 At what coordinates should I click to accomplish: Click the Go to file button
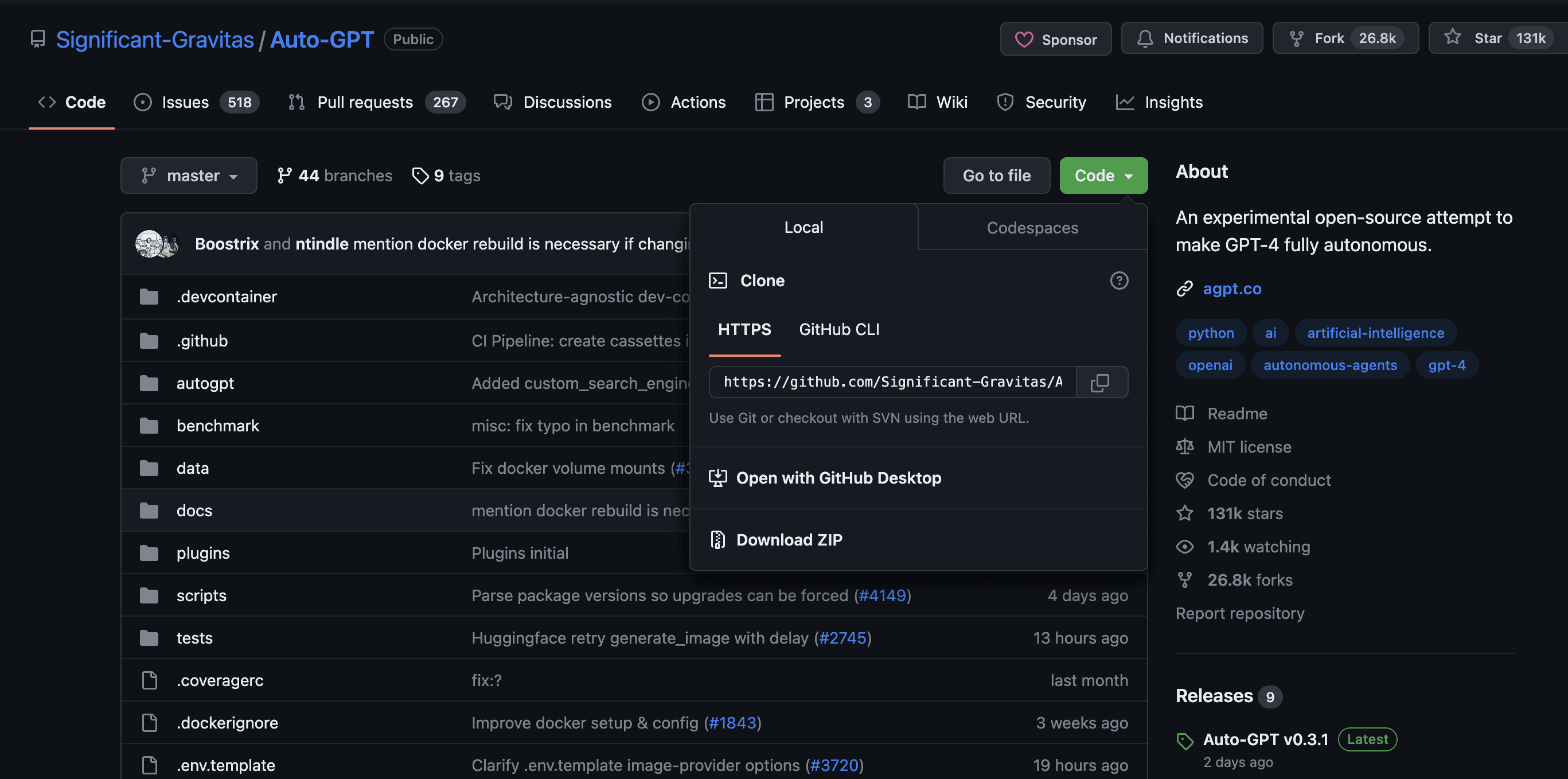pyautogui.click(x=996, y=176)
